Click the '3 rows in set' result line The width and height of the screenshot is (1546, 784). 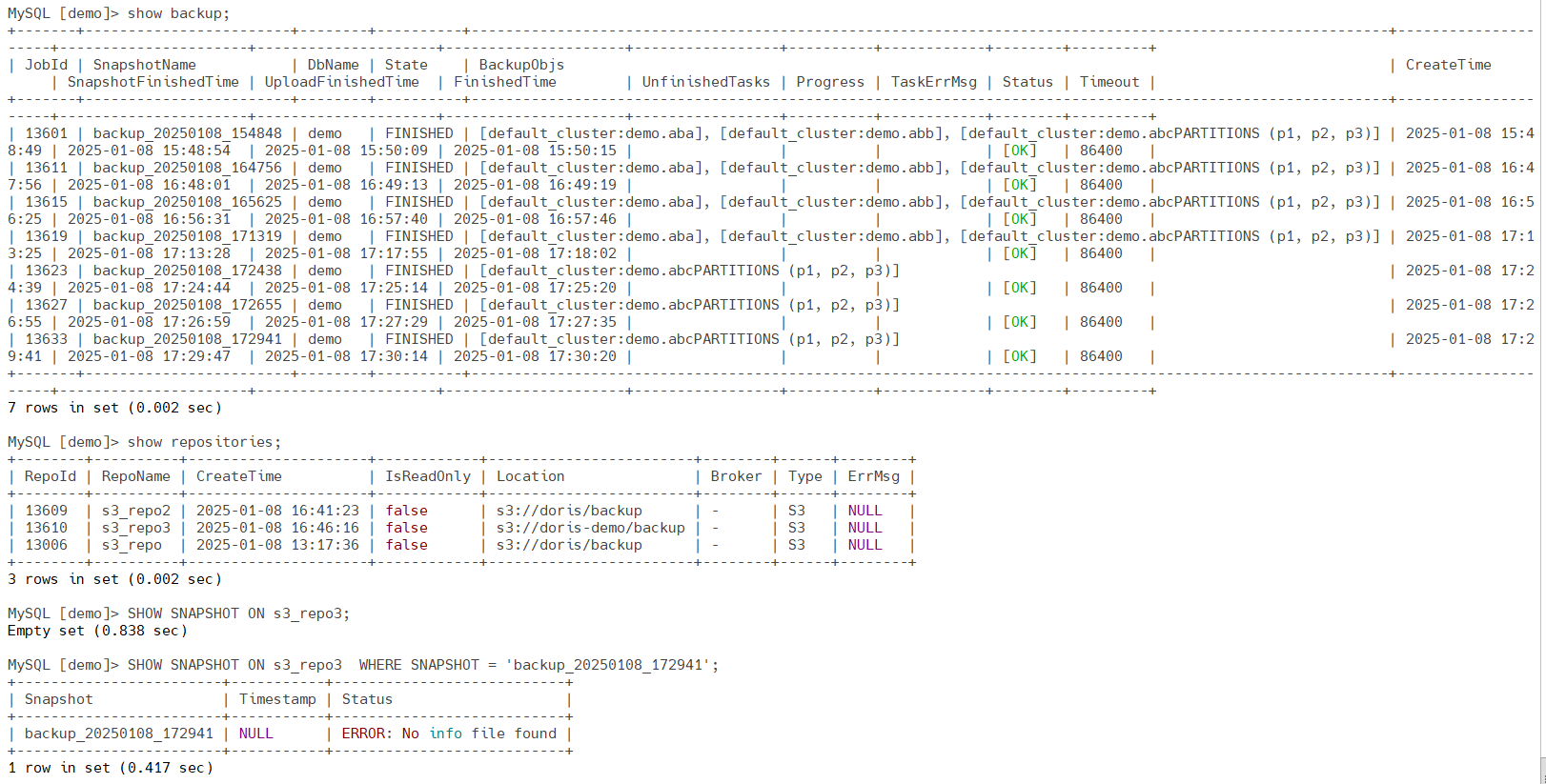click(114, 579)
